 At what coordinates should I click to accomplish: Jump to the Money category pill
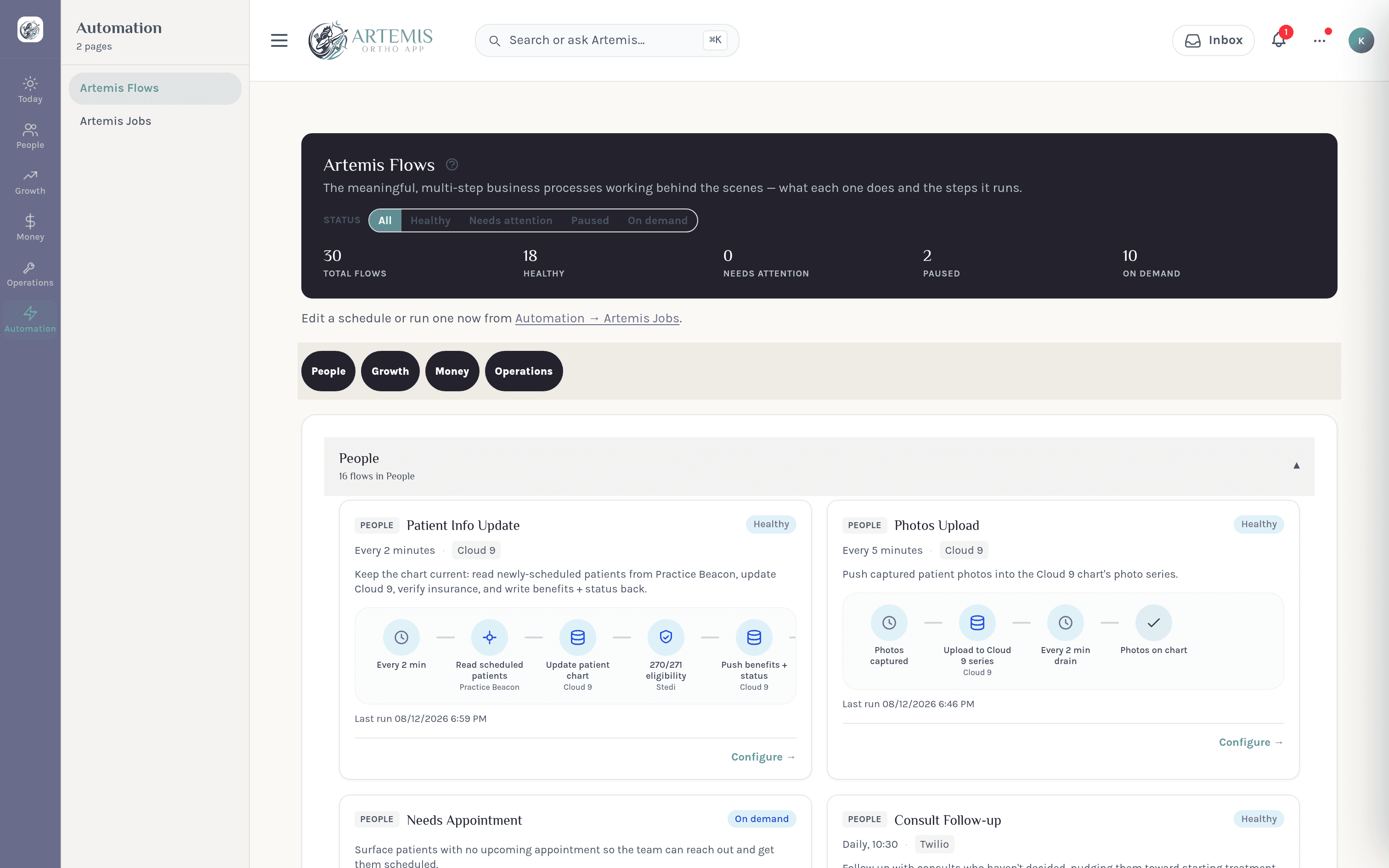coord(452,372)
